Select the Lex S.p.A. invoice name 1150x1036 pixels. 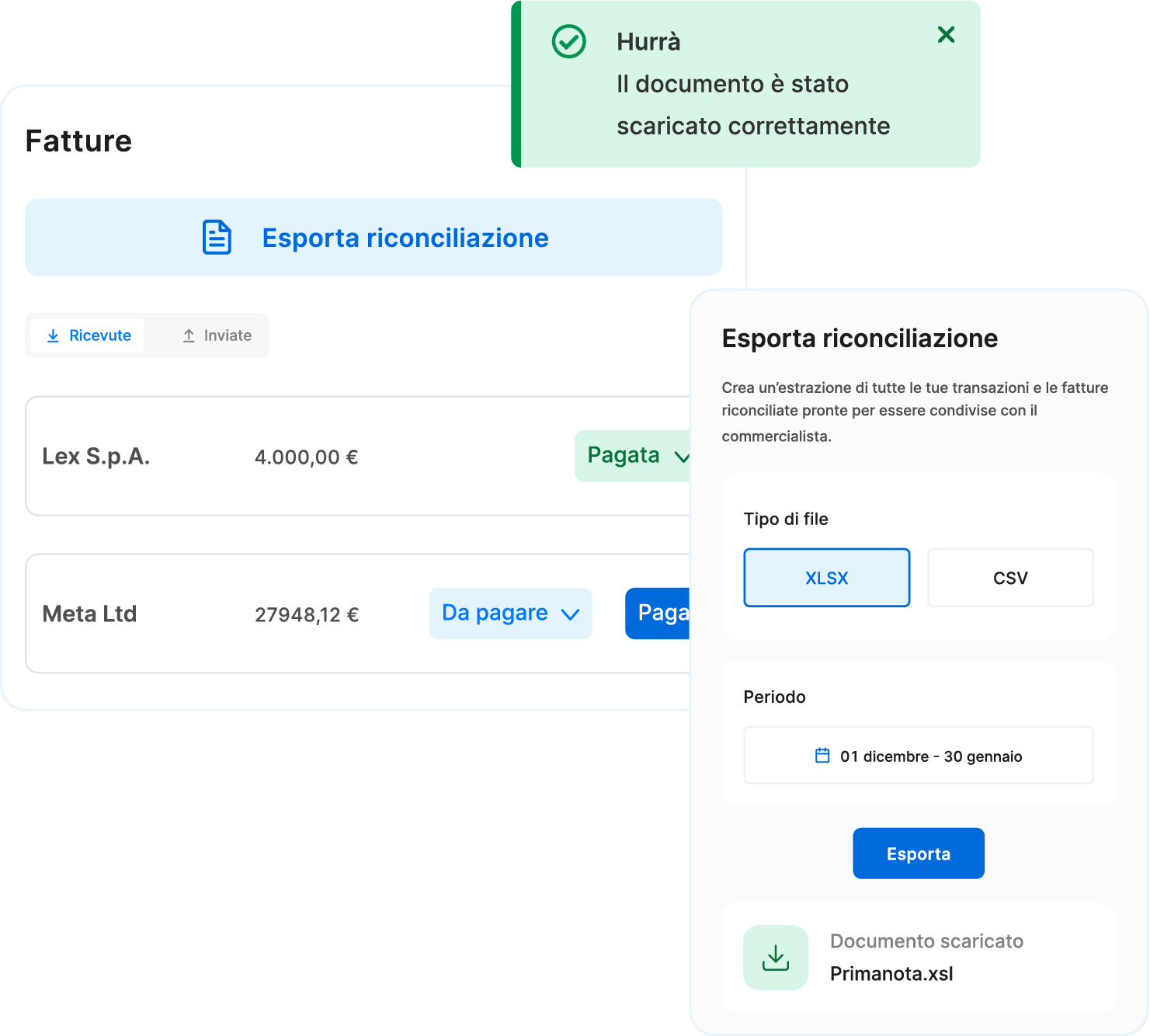point(96,457)
